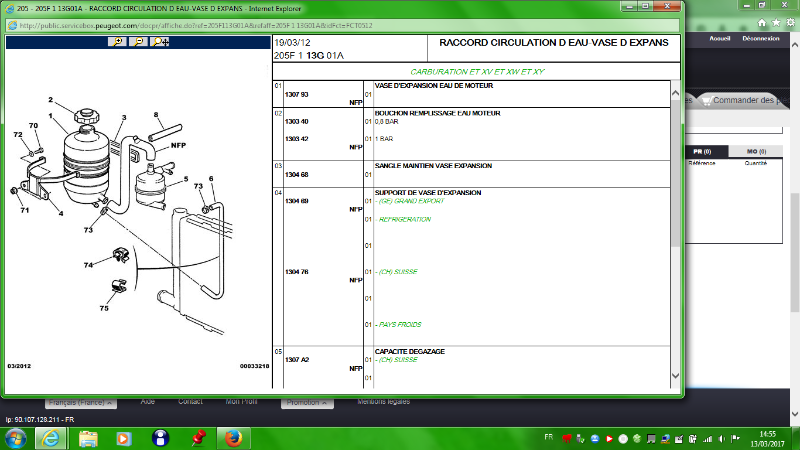Viewport: 800px width, 450px height.
Task: Click SANGLE MAINTIEN VASE EXPANSION heading
Action: pos(433,166)
